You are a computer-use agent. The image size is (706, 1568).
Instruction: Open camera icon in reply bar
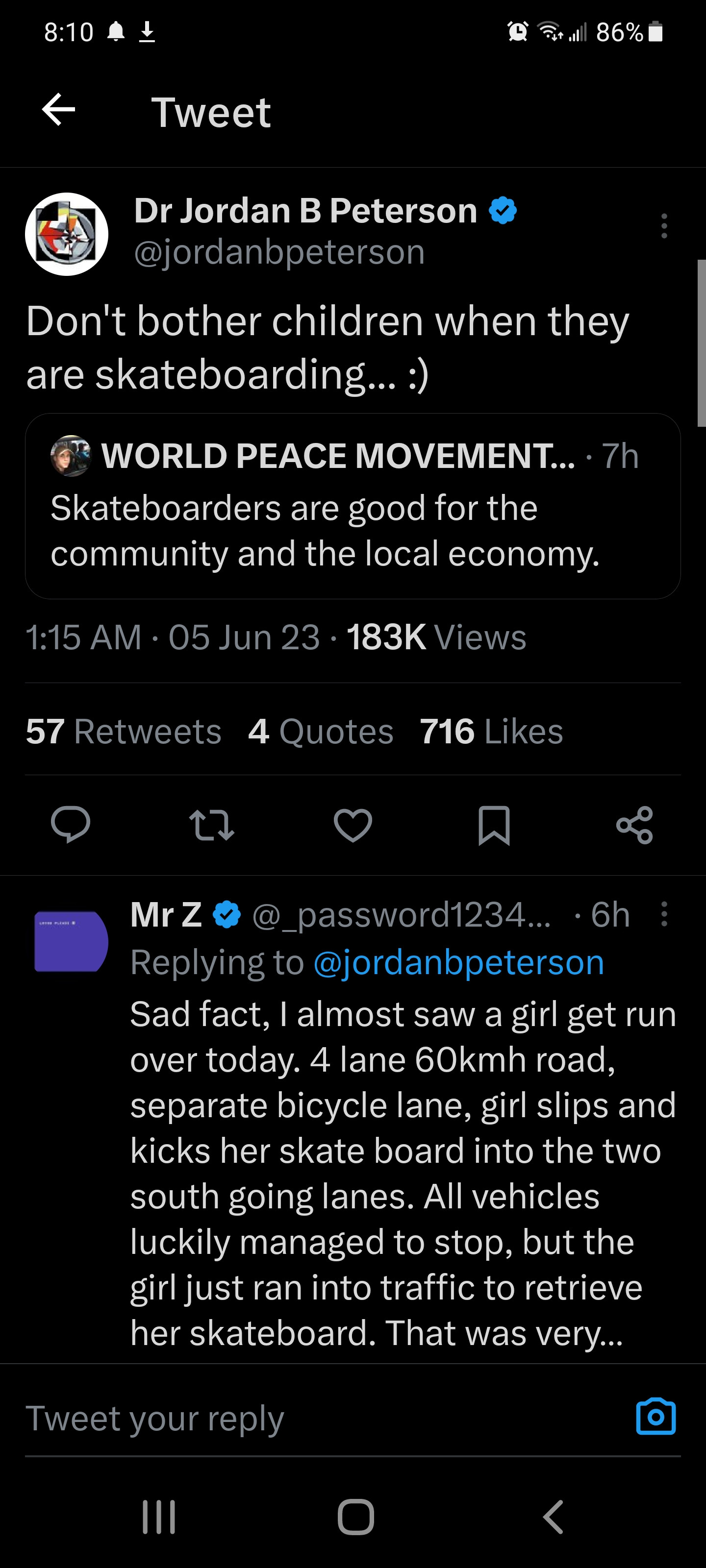pos(656,1417)
